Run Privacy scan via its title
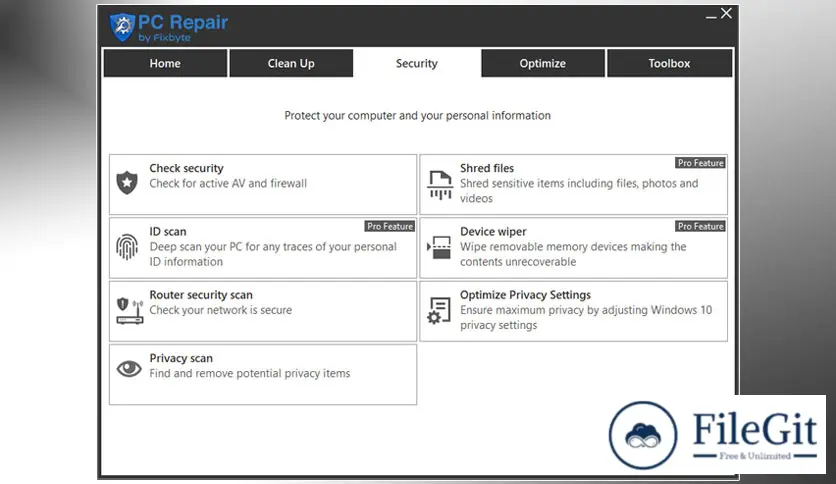 pyautogui.click(x=181, y=358)
